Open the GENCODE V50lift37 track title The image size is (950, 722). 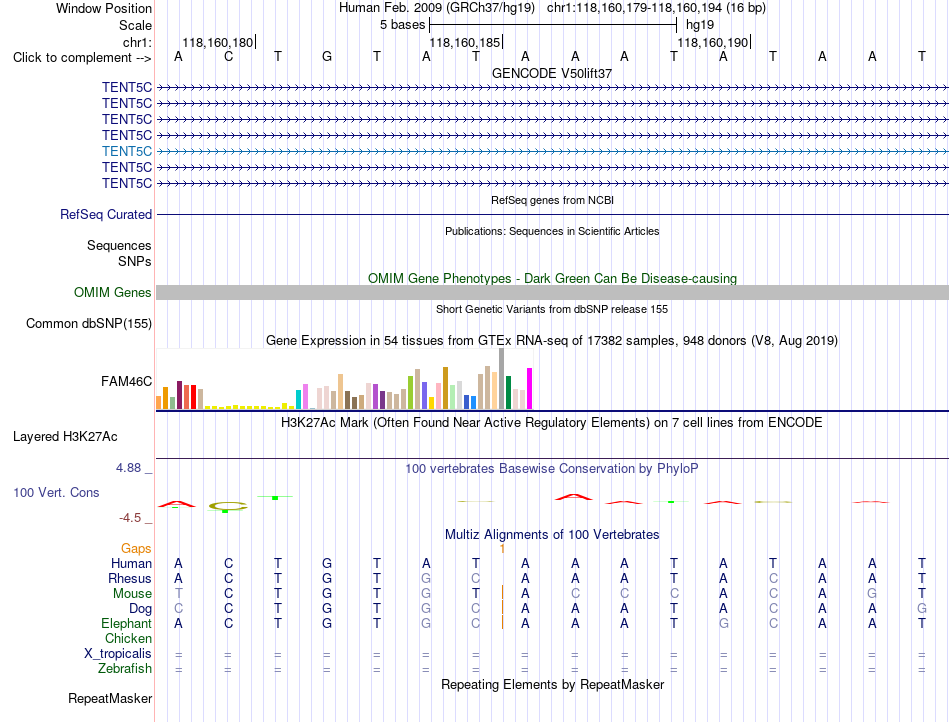click(x=552, y=73)
